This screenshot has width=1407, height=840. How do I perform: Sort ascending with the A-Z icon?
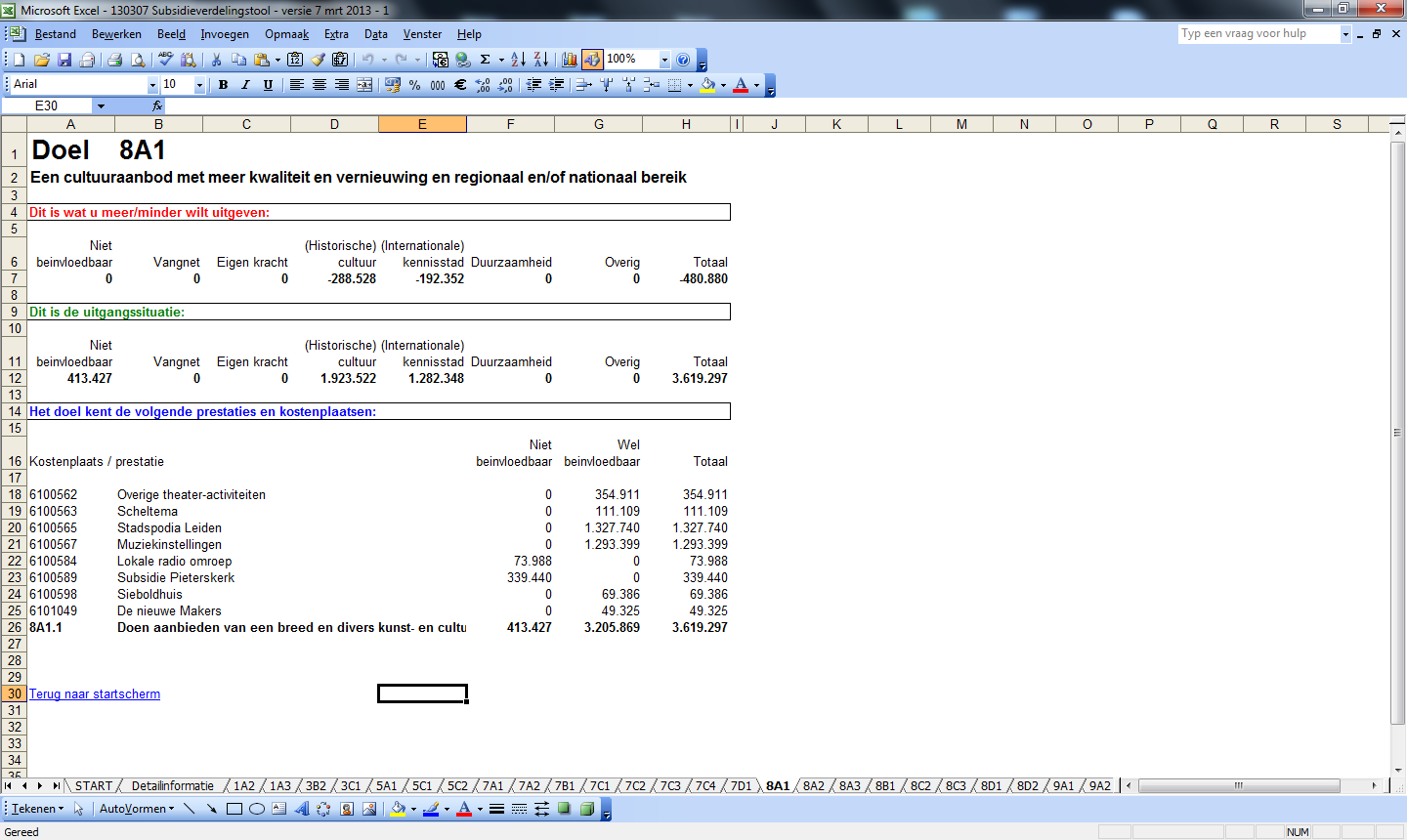(x=518, y=60)
